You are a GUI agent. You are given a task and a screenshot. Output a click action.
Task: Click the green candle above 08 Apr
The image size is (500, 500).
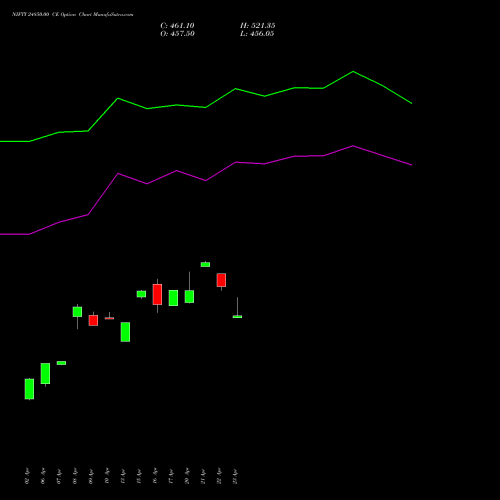tap(77, 312)
